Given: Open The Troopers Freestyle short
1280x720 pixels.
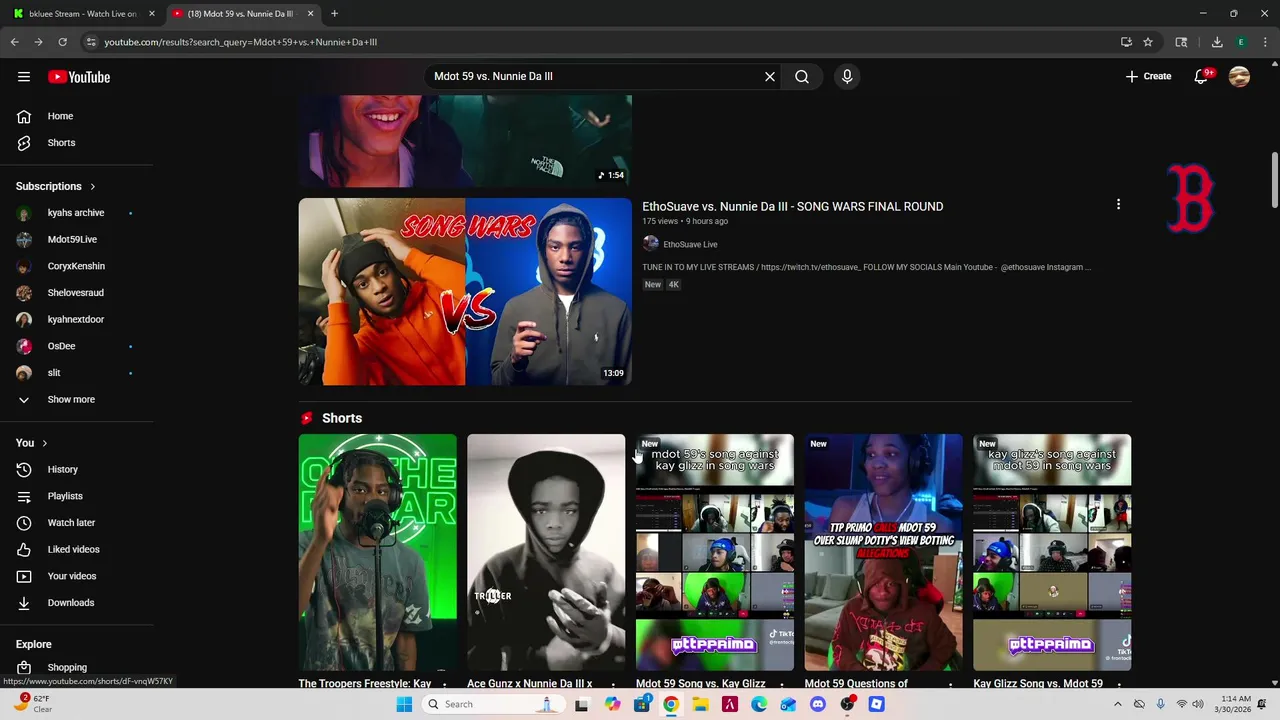Looking at the screenshot, I should click(x=377, y=552).
